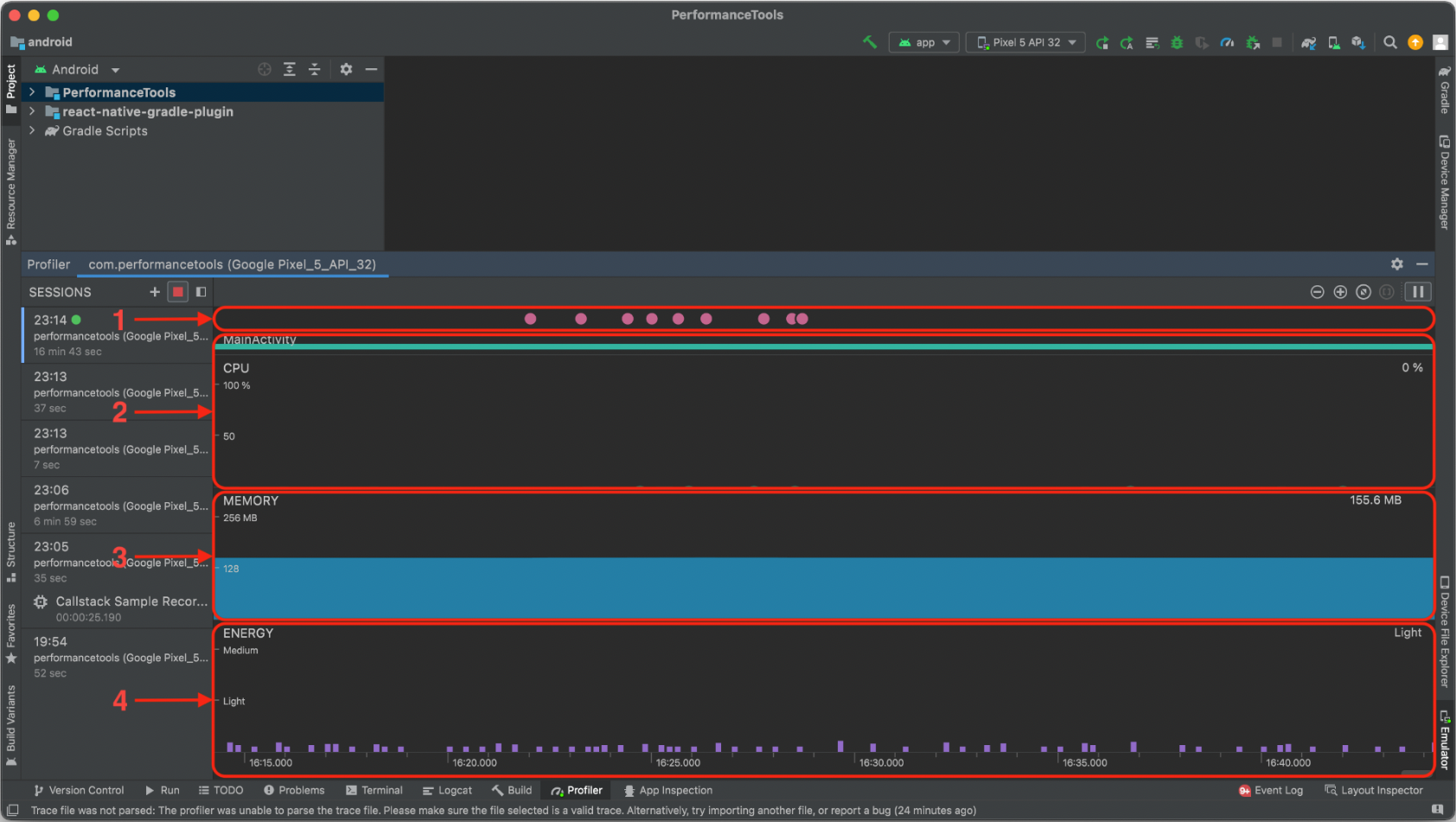Click the Rerun app icon
Screen dimensions: 1456x822
(1102, 42)
